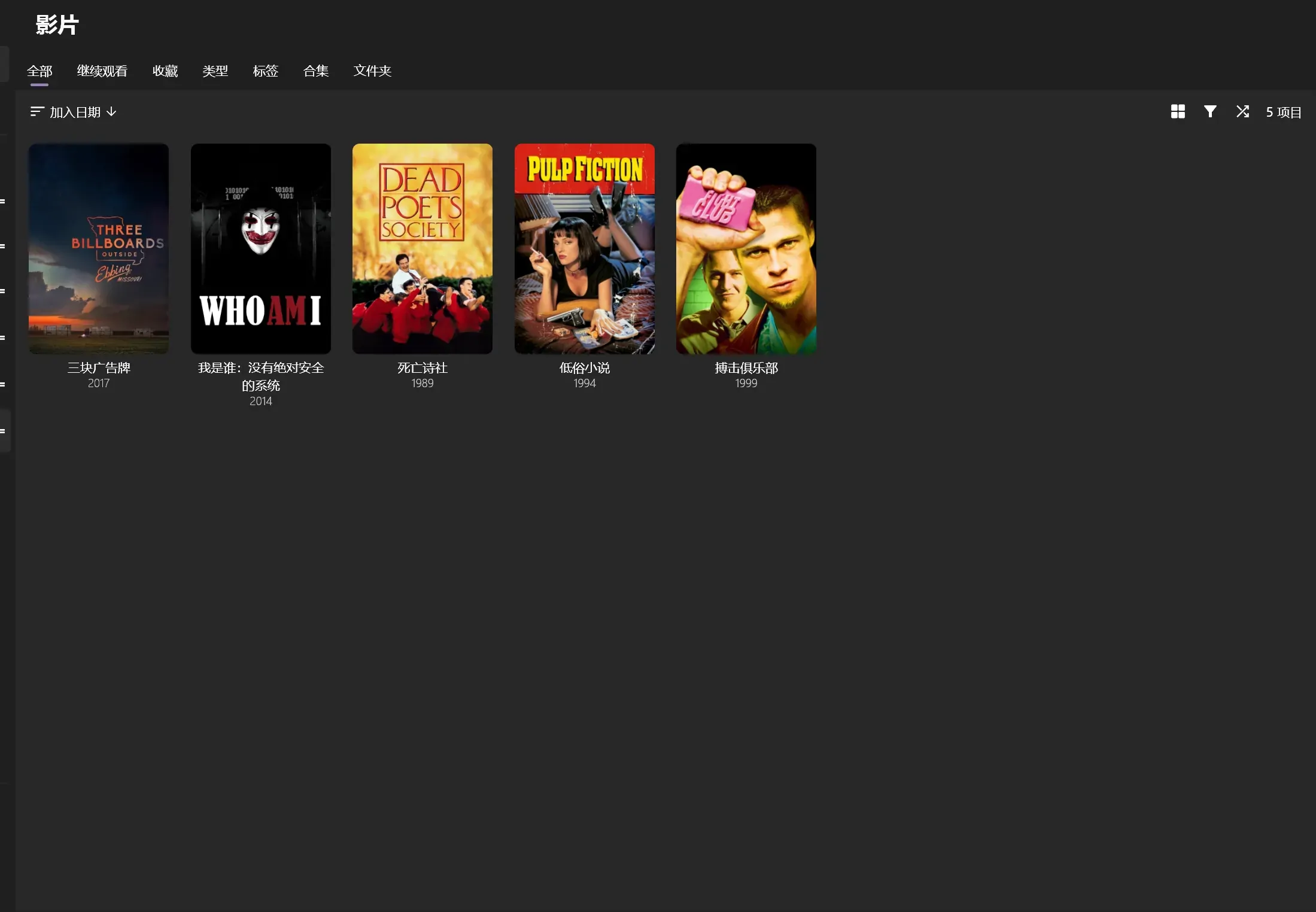Shuffle playback with the shuffle icon
This screenshot has height=912, width=1316.
[1242, 112]
